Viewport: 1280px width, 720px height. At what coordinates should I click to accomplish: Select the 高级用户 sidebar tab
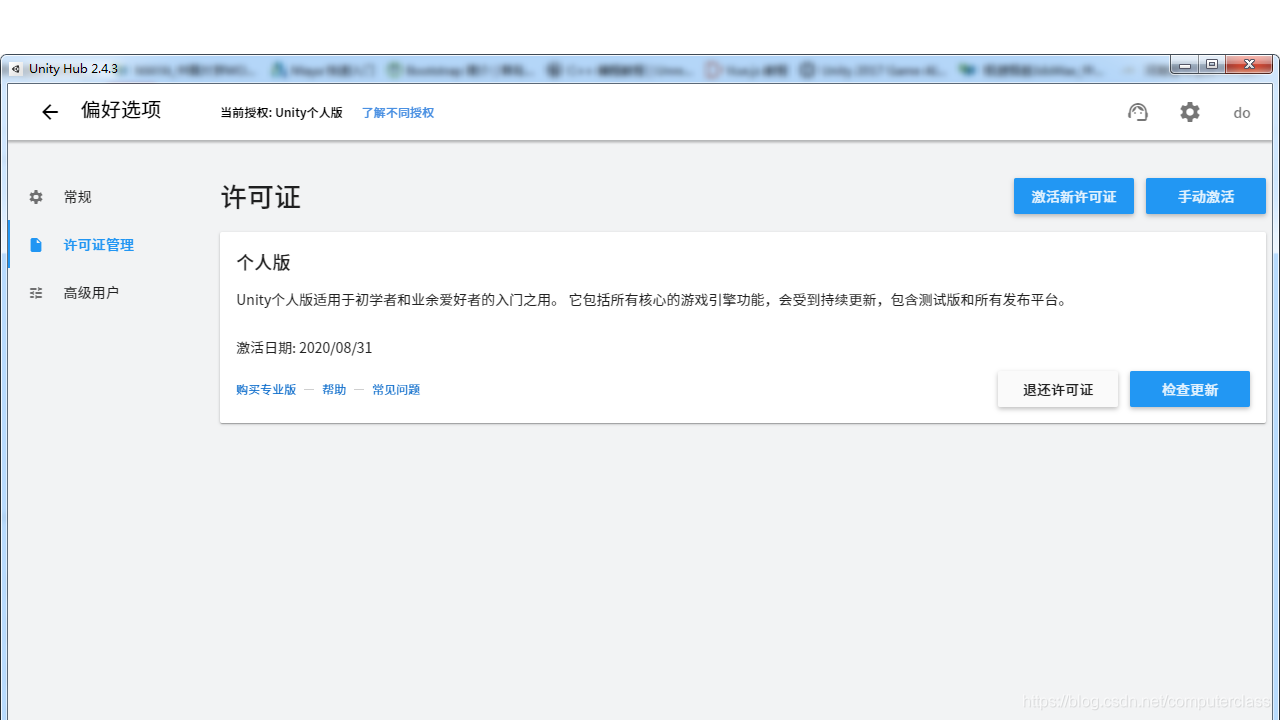click(x=108, y=293)
